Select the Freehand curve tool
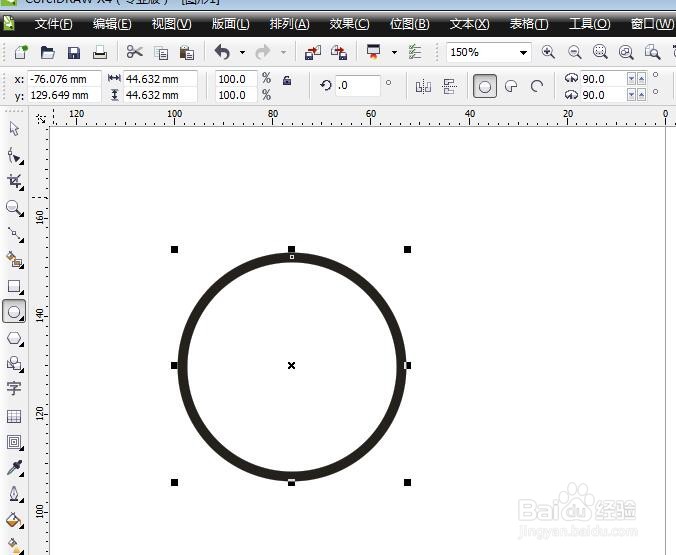The height and width of the screenshot is (555, 676). 15,235
